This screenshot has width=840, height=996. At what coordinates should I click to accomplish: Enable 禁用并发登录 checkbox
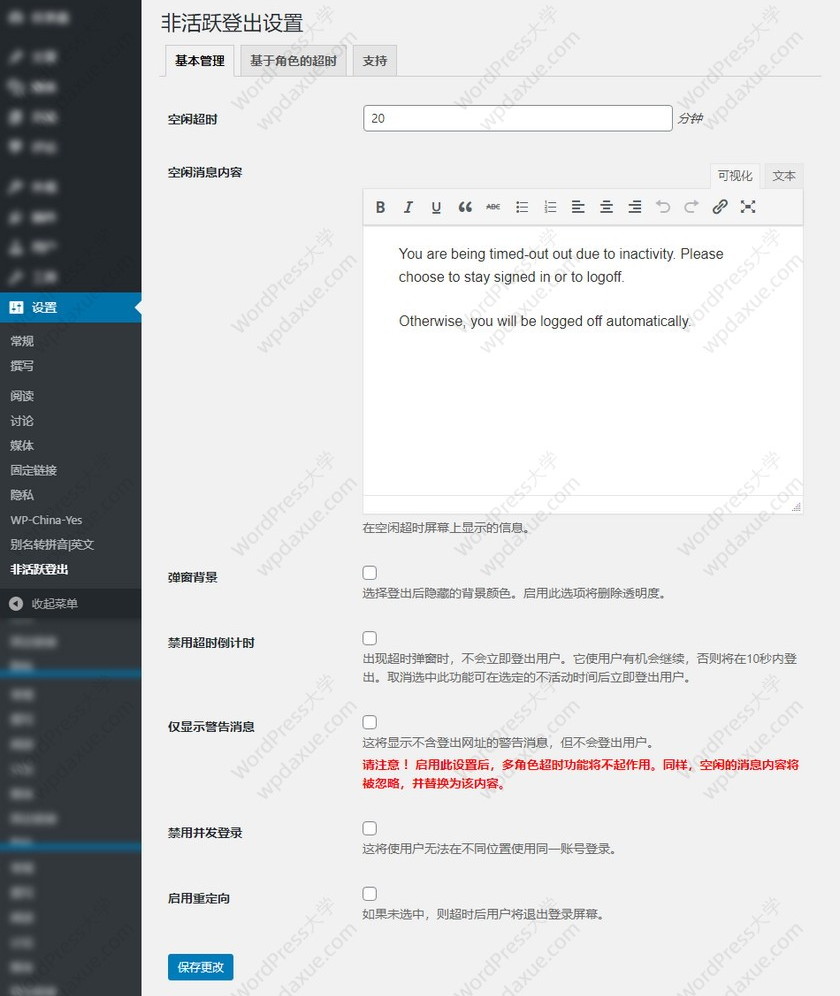point(370,828)
